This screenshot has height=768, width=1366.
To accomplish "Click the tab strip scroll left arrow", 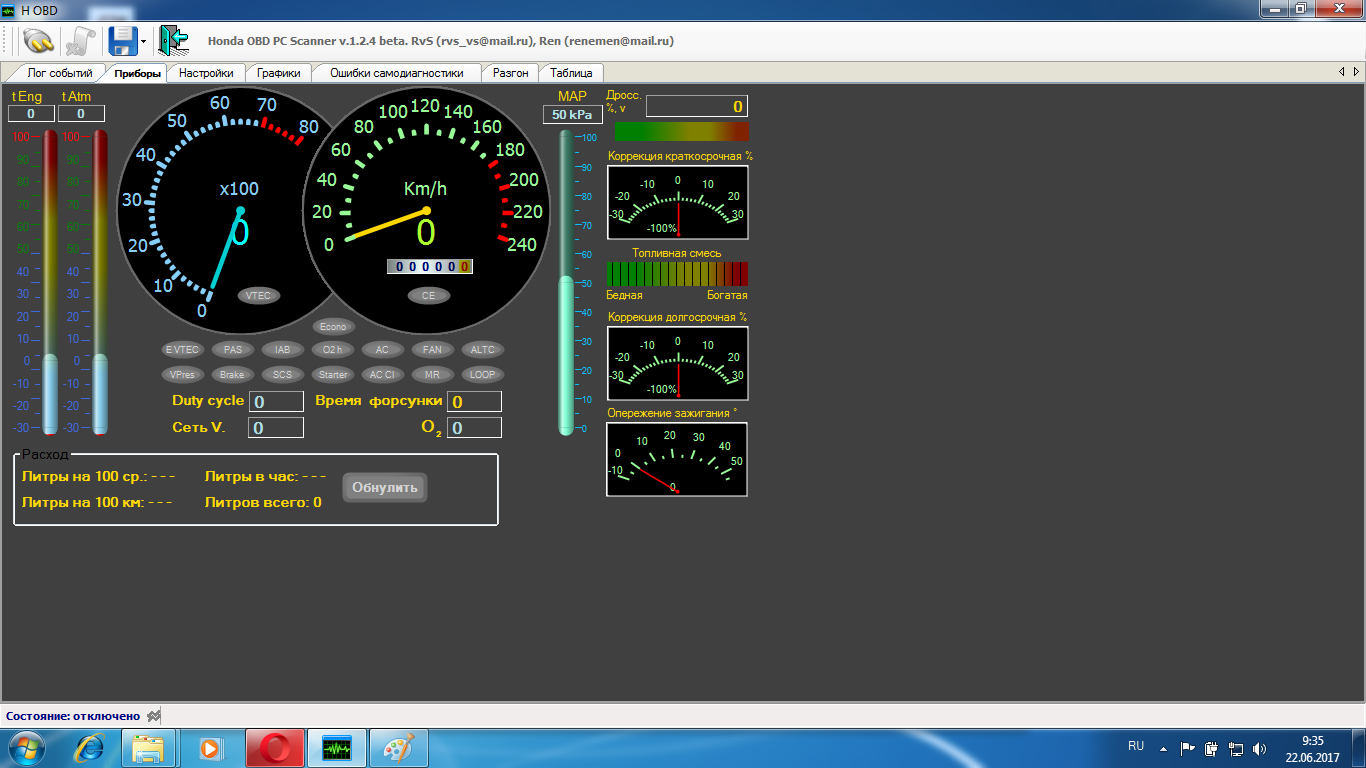I will pyautogui.click(x=1342, y=72).
